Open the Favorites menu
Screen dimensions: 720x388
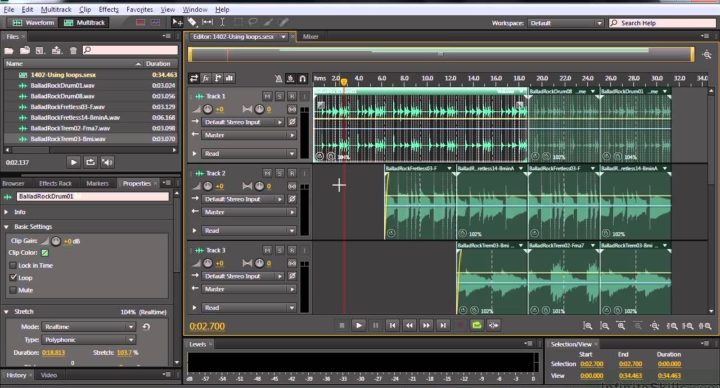click(x=140, y=9)
